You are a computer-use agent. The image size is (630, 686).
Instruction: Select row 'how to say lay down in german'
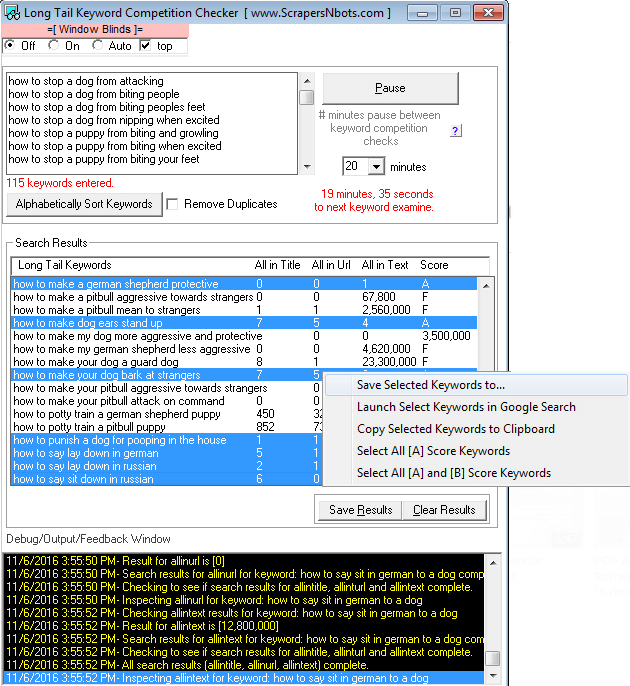click(x=167, y=453)
